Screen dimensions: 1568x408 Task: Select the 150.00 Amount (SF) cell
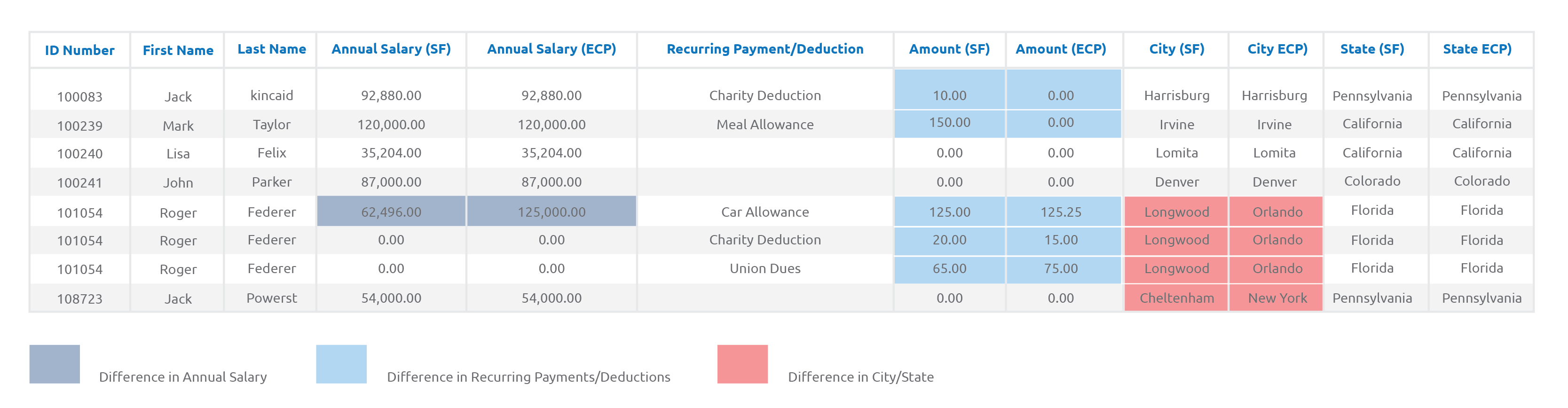coord(949,123)
